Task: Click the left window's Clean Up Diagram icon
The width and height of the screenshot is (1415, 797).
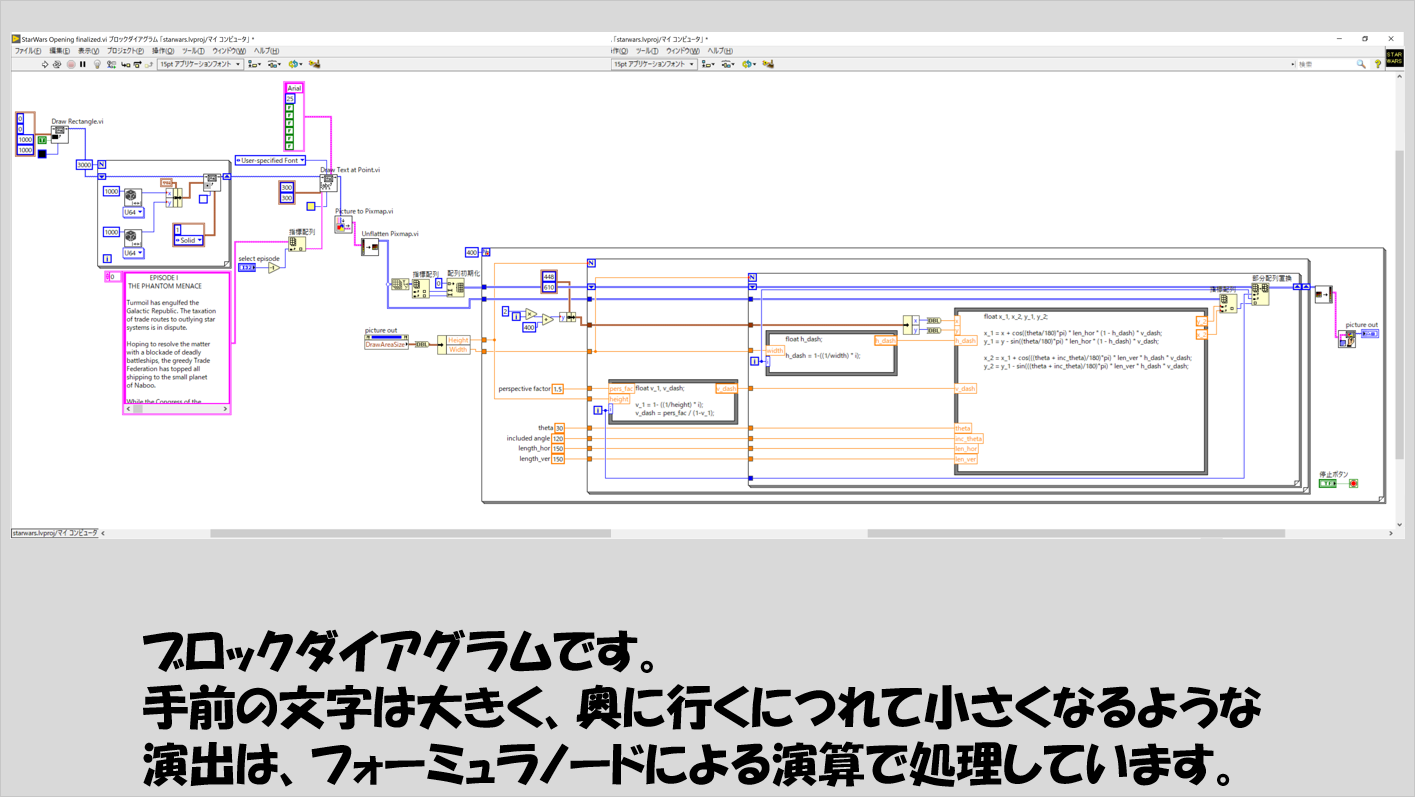Action: [314, 64]
